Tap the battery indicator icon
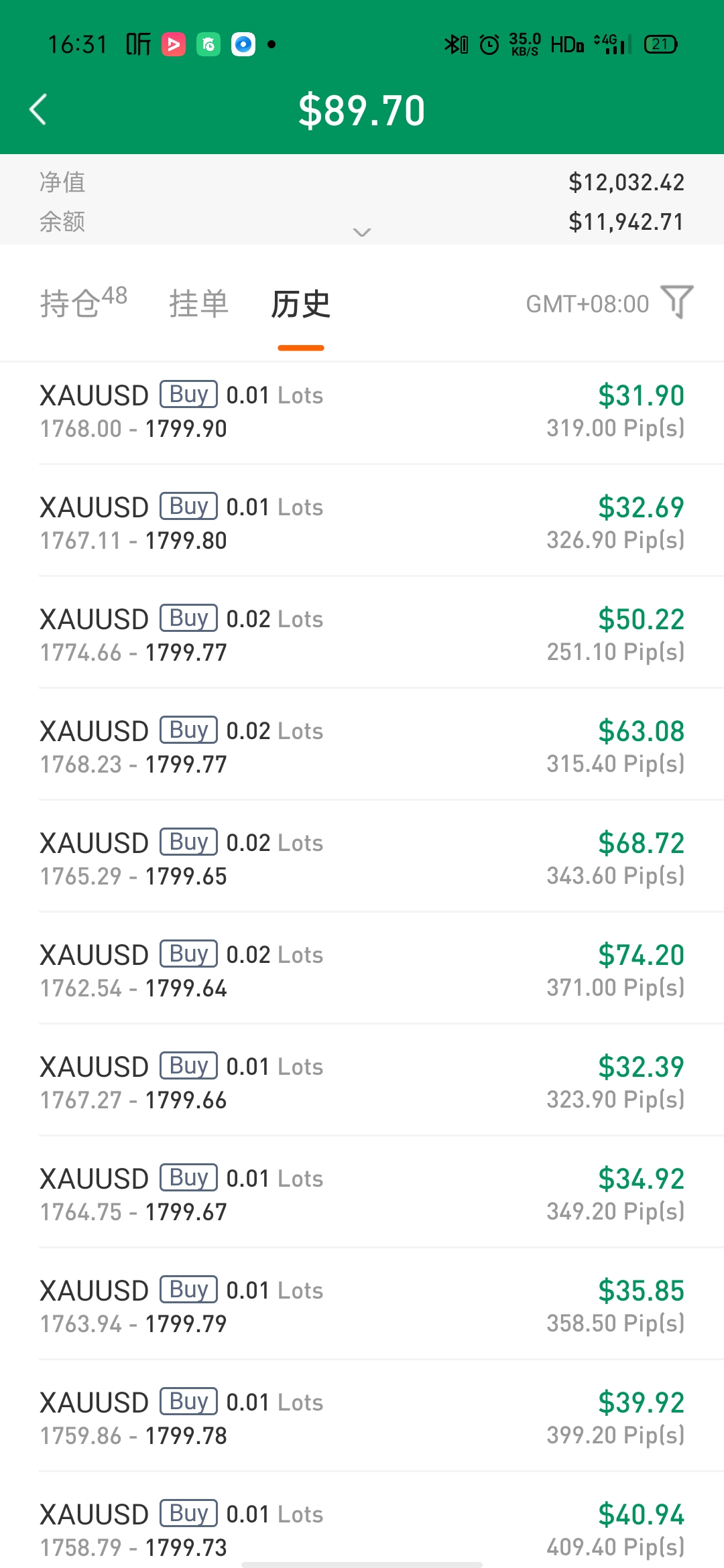Image resolution: width=724 pixels, height=1568 pixels. pyautogui.click(x=660, y=45)
